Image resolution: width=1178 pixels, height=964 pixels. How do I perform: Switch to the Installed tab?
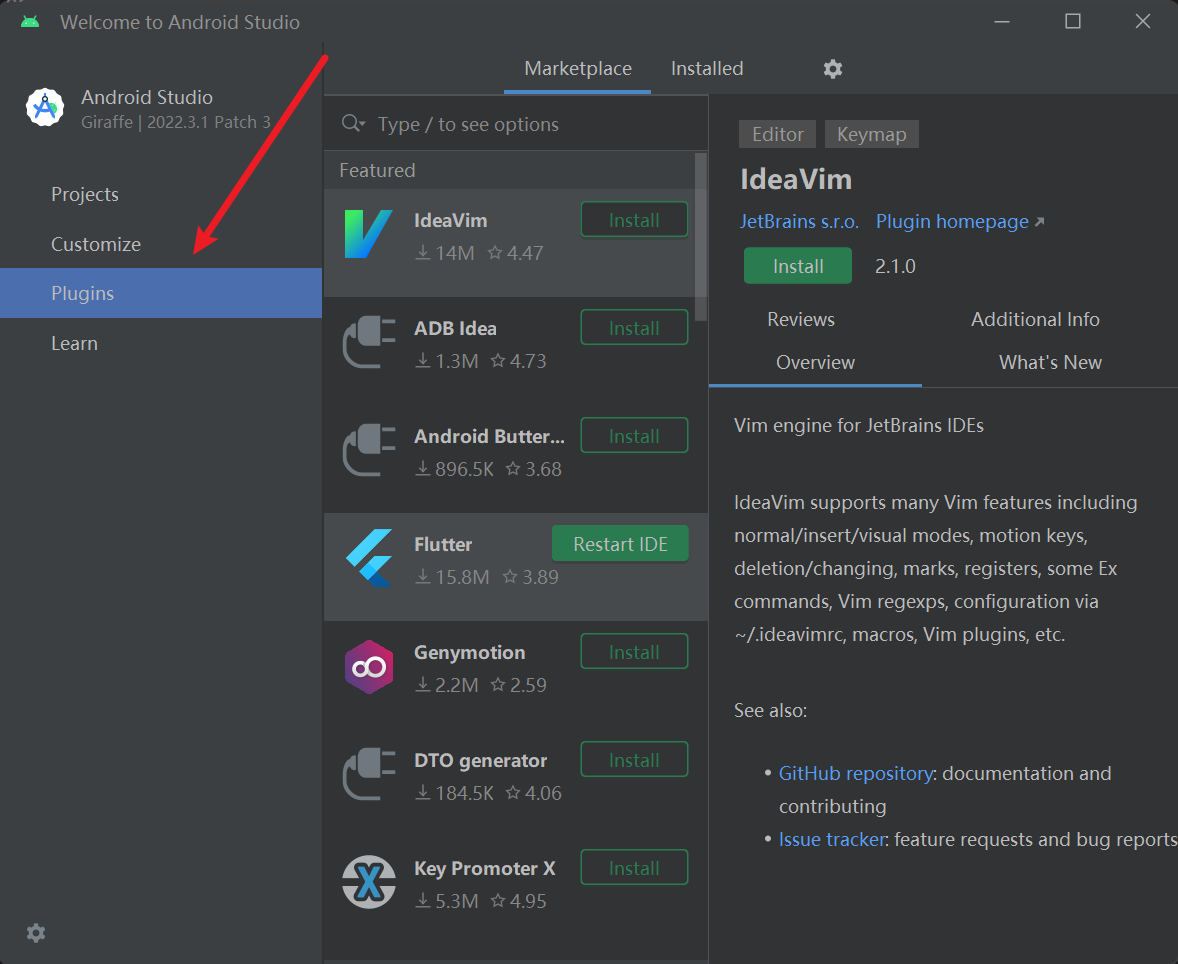tap(707, 68)
